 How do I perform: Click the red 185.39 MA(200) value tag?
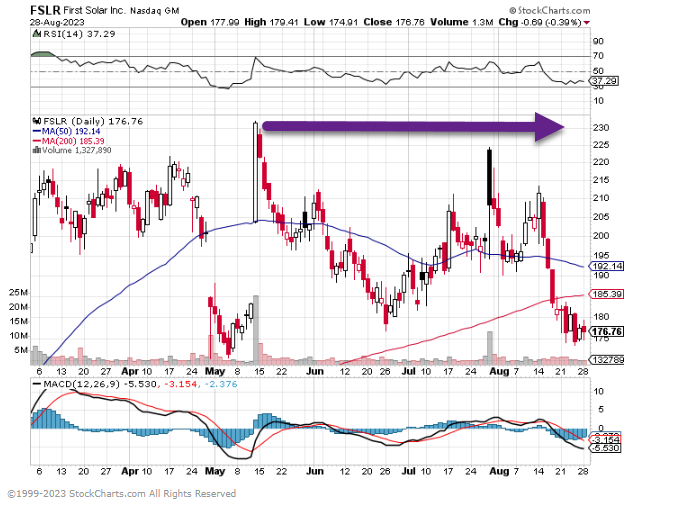(606, 295)
